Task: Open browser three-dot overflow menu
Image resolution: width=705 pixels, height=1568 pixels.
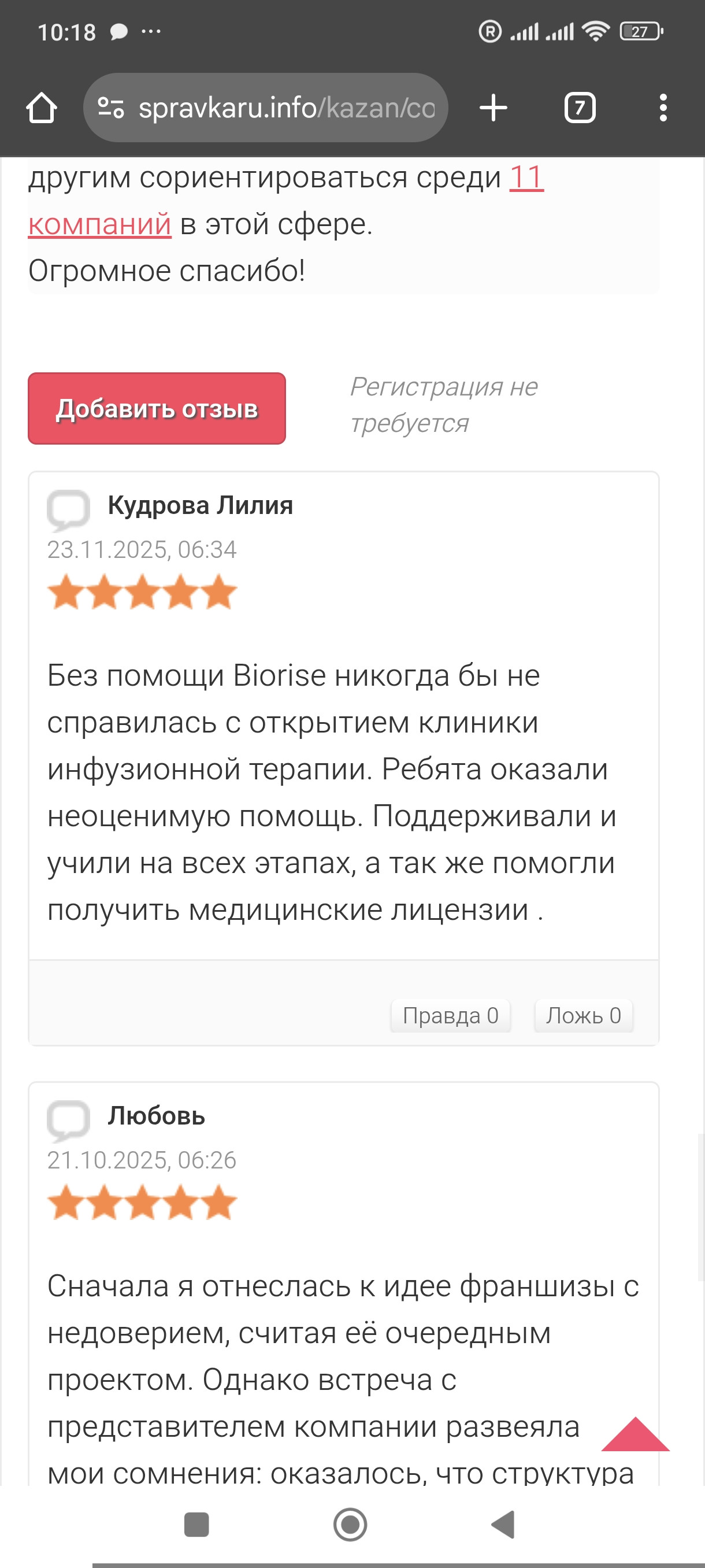Action: tap(663, 108)
